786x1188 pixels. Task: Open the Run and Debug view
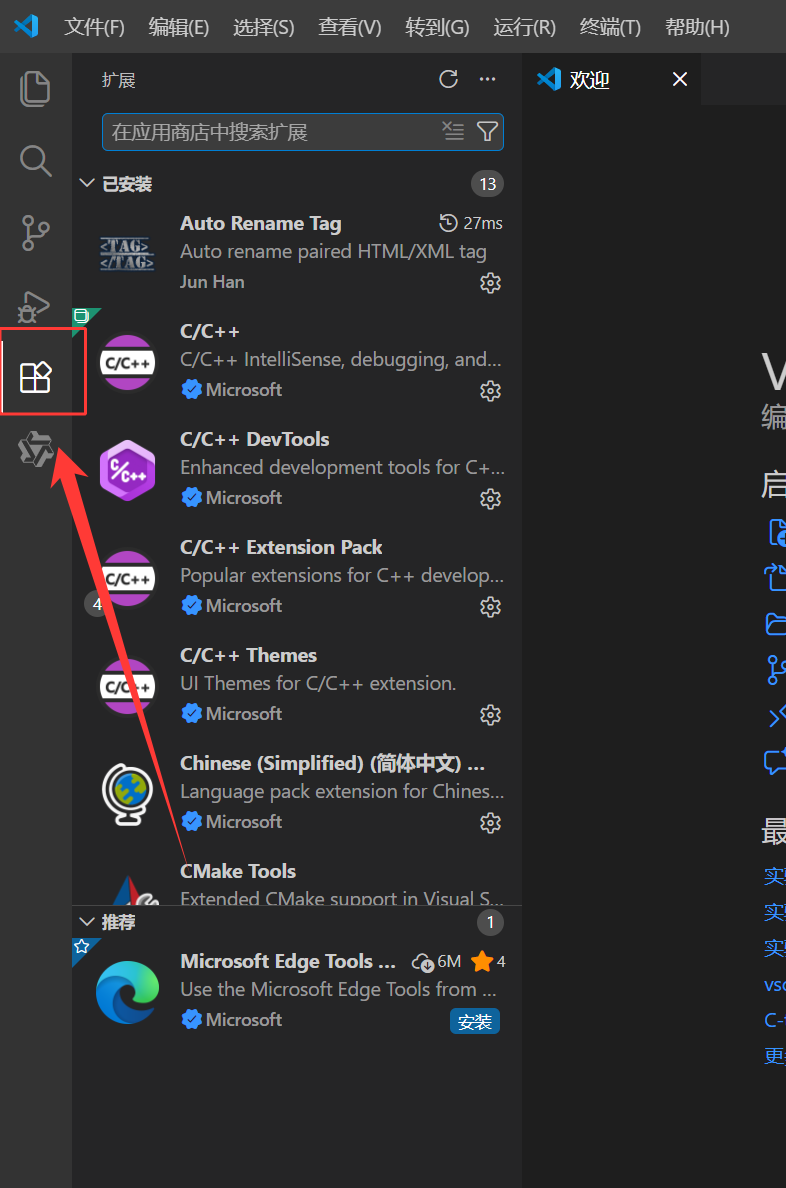(33, 307)
